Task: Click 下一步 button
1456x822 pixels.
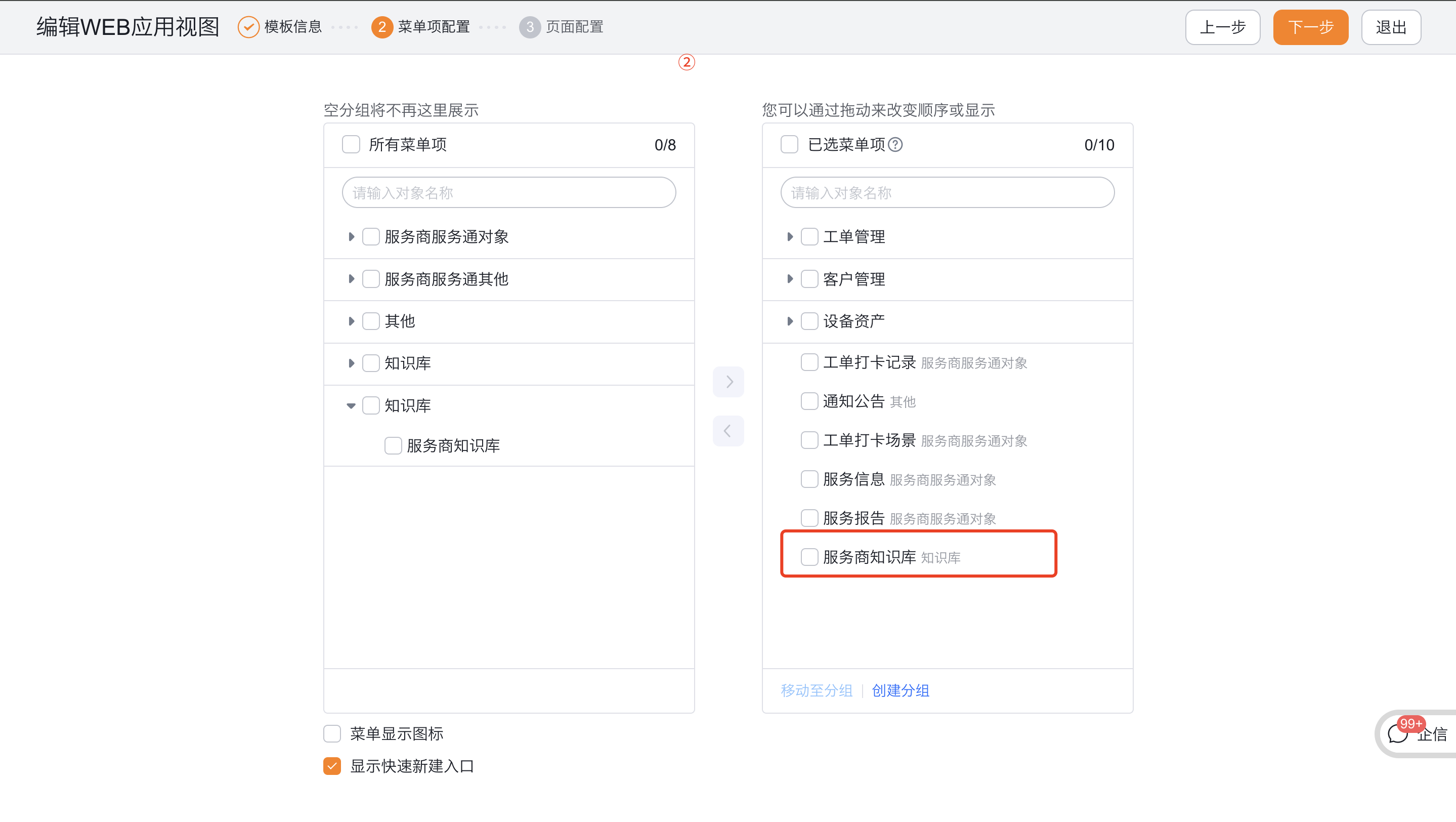Action: (1310, 27)
